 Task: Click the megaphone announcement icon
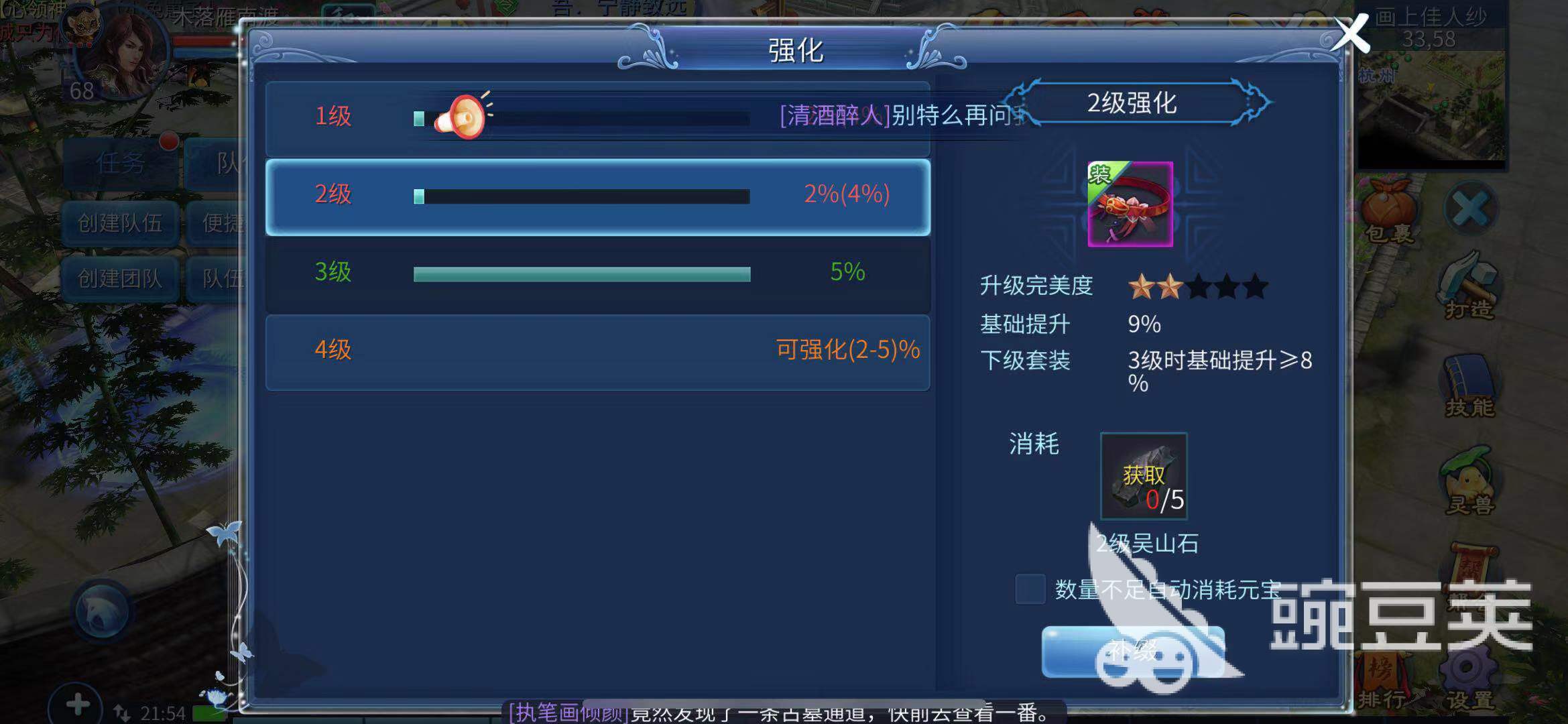[x=461, y=116]
